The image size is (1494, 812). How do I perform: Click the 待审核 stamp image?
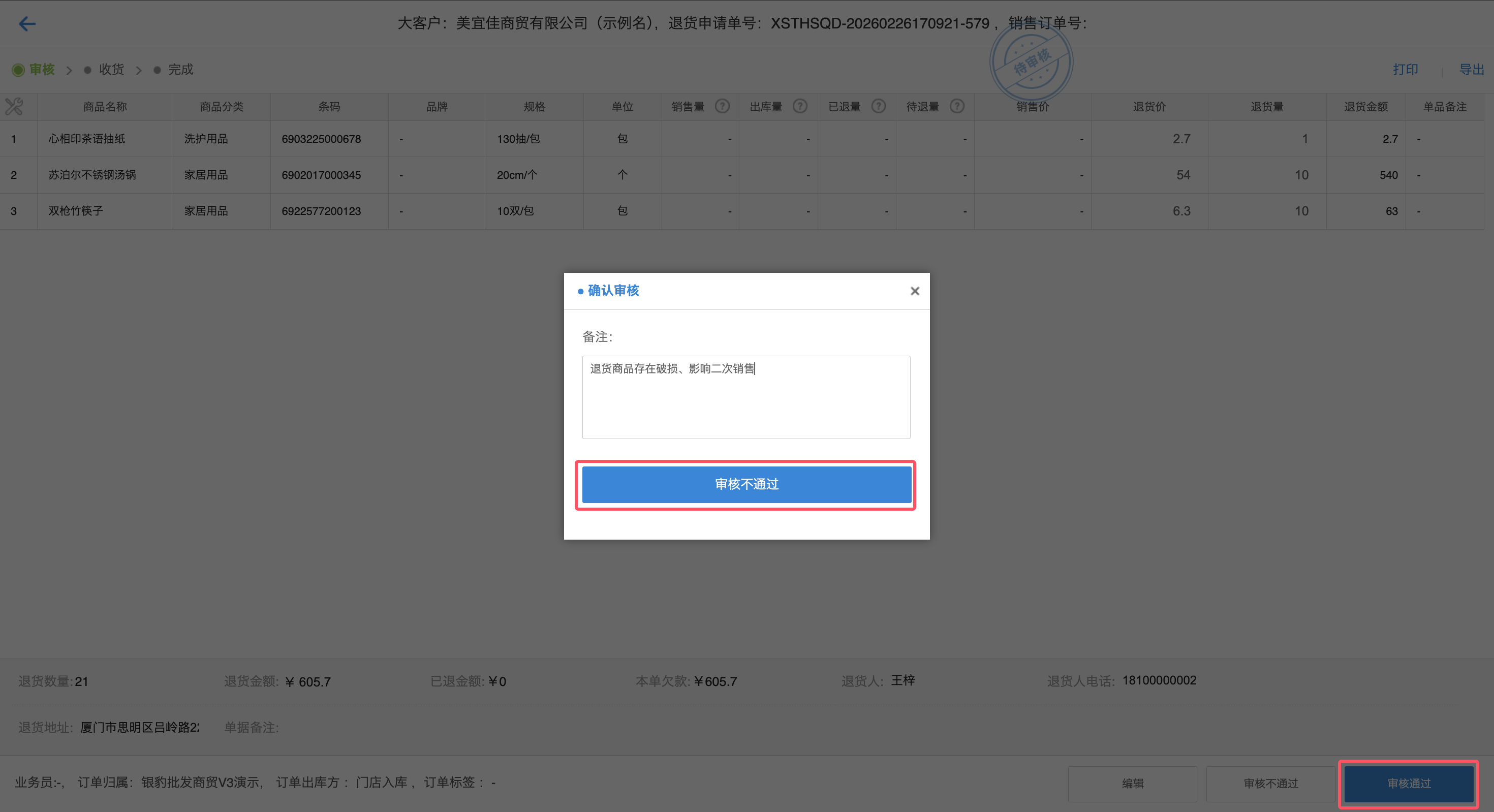click(1031, 61)
